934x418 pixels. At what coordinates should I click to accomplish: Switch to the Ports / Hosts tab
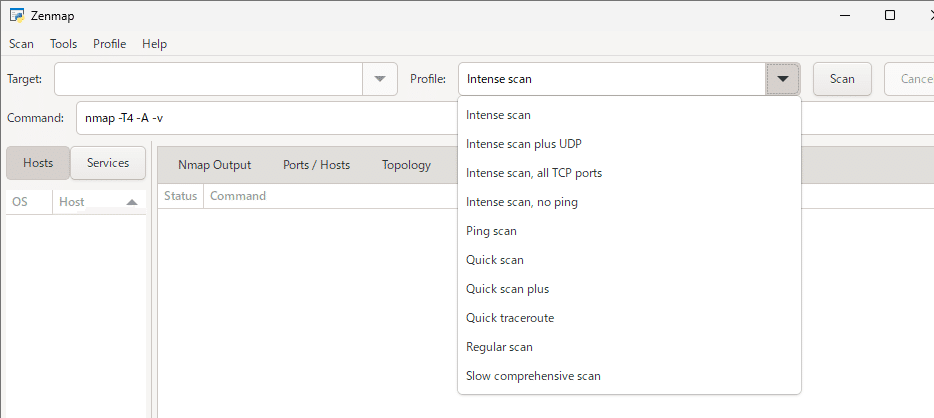tap(316, 165)
